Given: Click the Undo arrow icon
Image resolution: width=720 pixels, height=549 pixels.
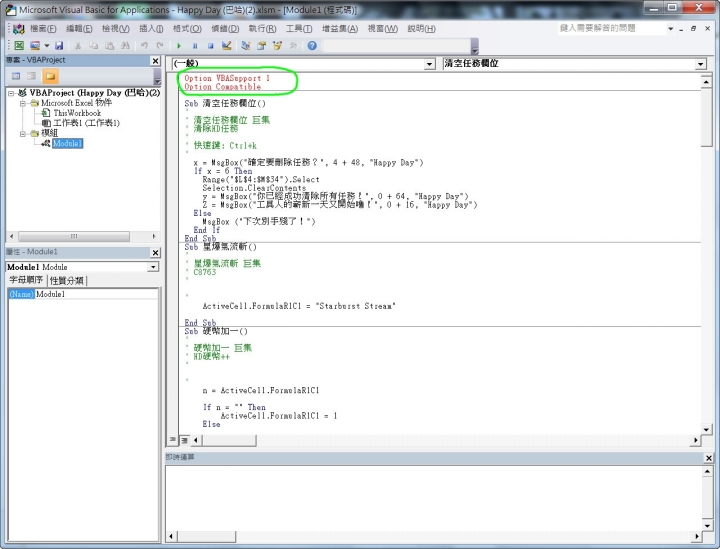Looking at the screenshot, I should coord(144,45).
